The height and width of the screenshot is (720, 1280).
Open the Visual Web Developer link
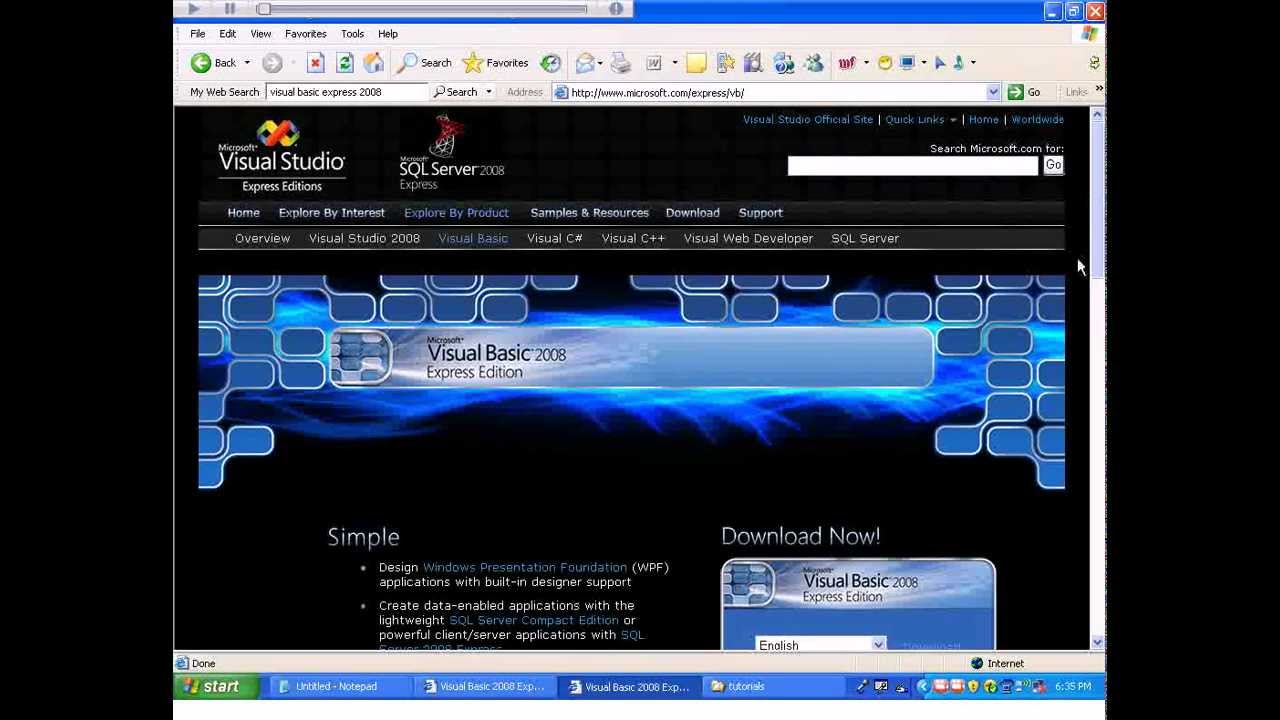tap(749, 239)
